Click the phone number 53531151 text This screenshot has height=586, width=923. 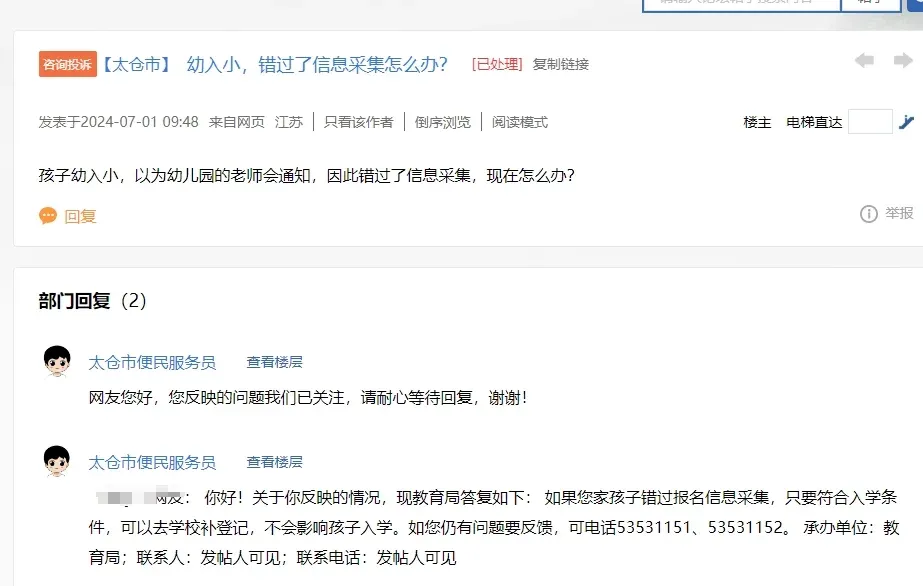tap(654, 527)
